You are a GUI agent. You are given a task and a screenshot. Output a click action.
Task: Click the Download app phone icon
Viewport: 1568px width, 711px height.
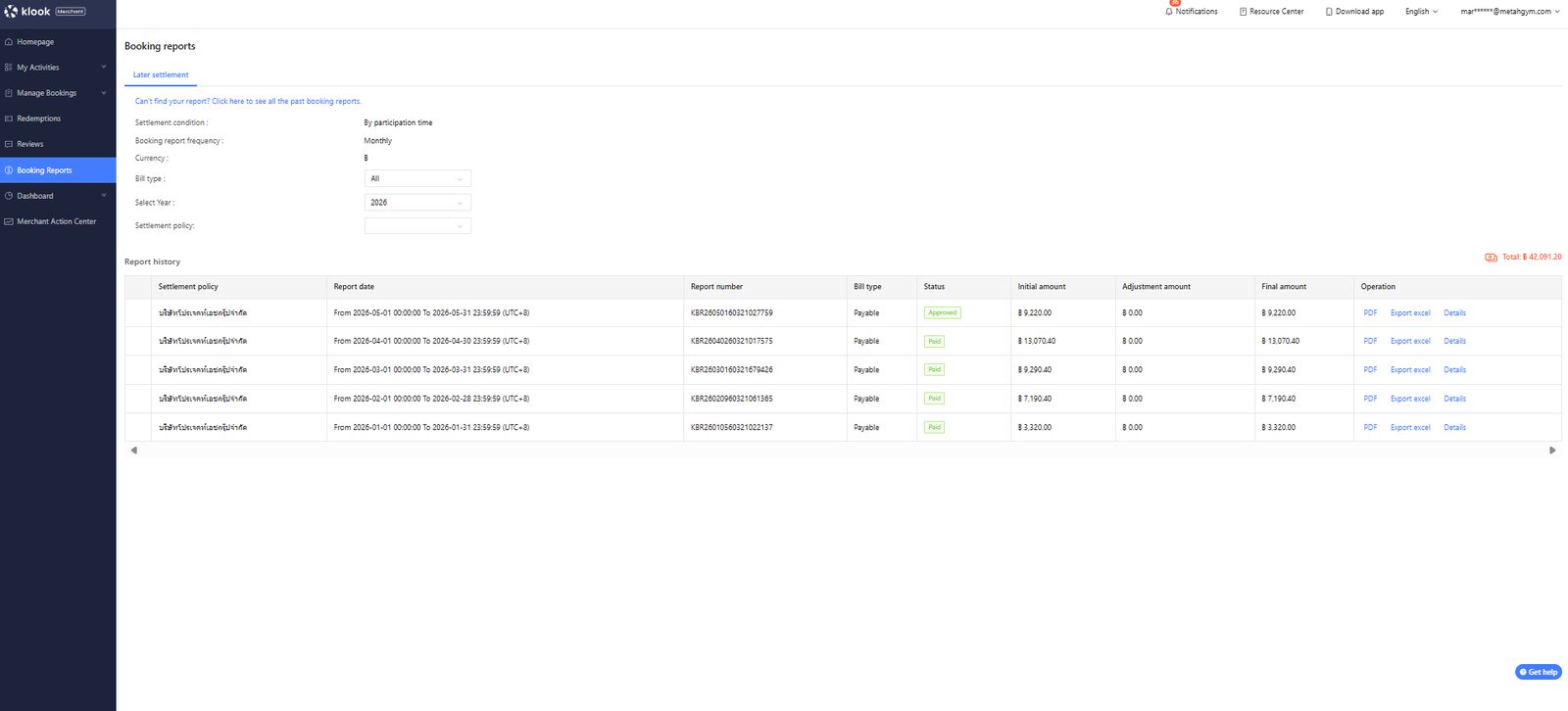(1329, 12)
